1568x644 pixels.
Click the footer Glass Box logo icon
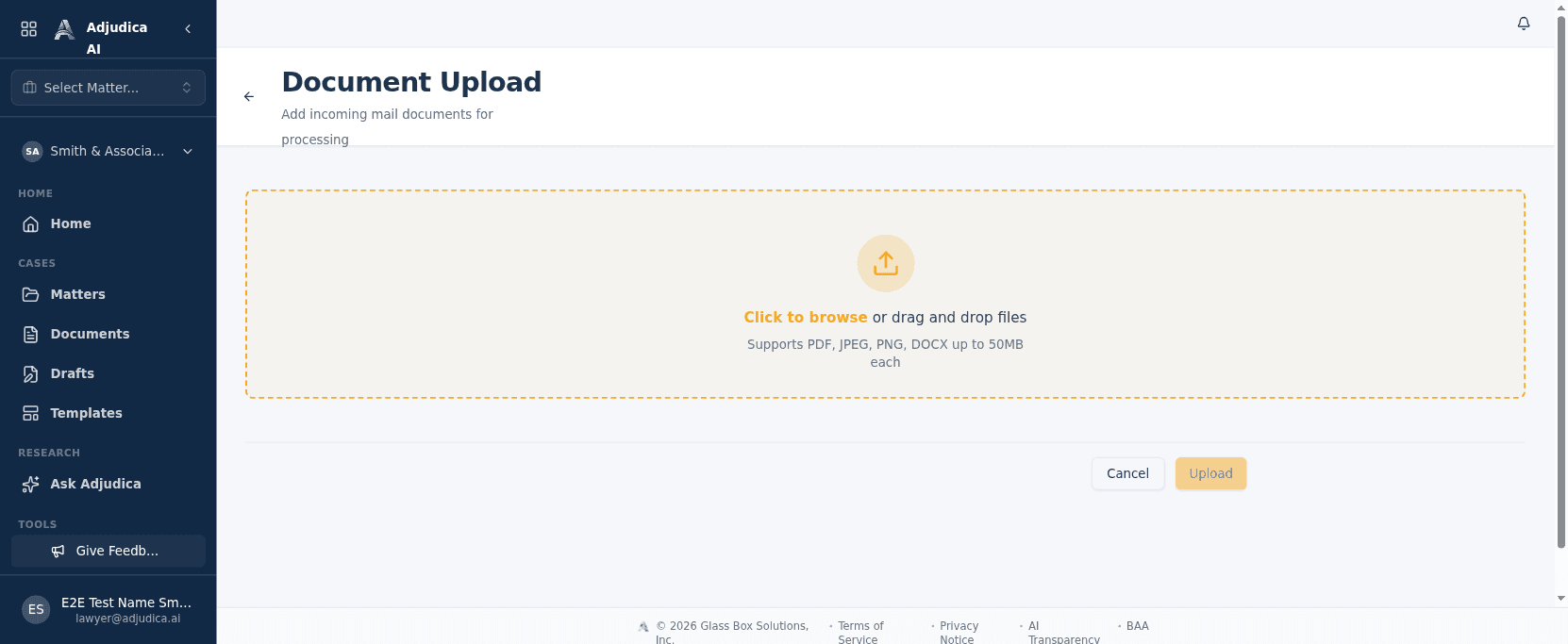[x=643, y=626]
